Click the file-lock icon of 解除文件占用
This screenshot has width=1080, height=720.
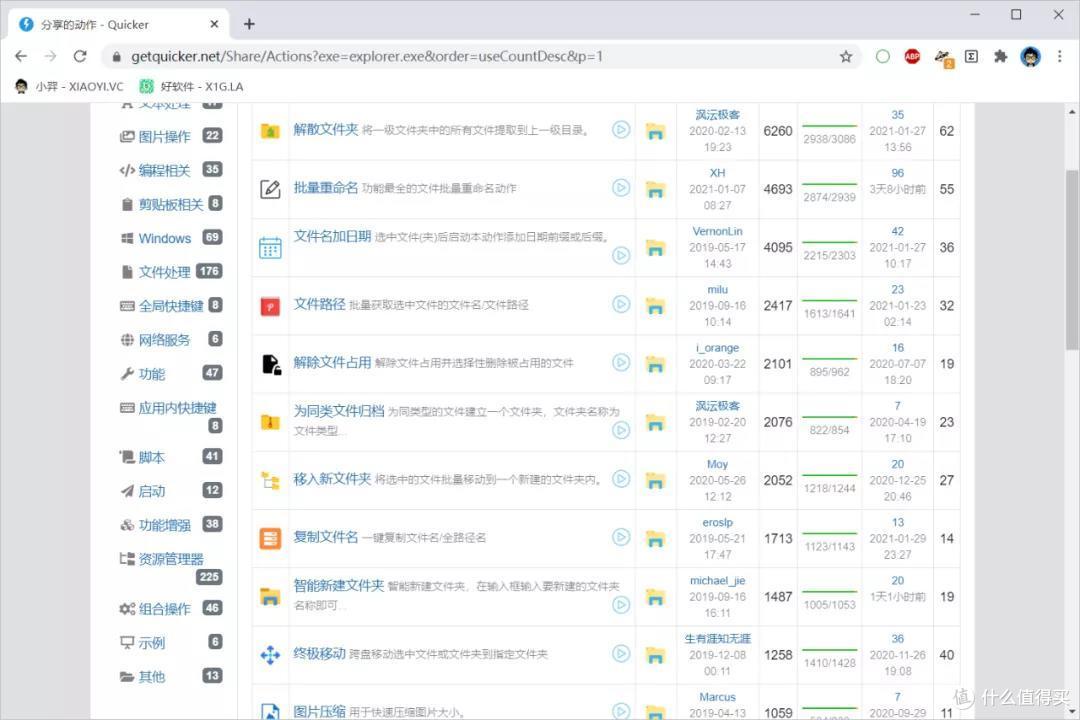271,364
